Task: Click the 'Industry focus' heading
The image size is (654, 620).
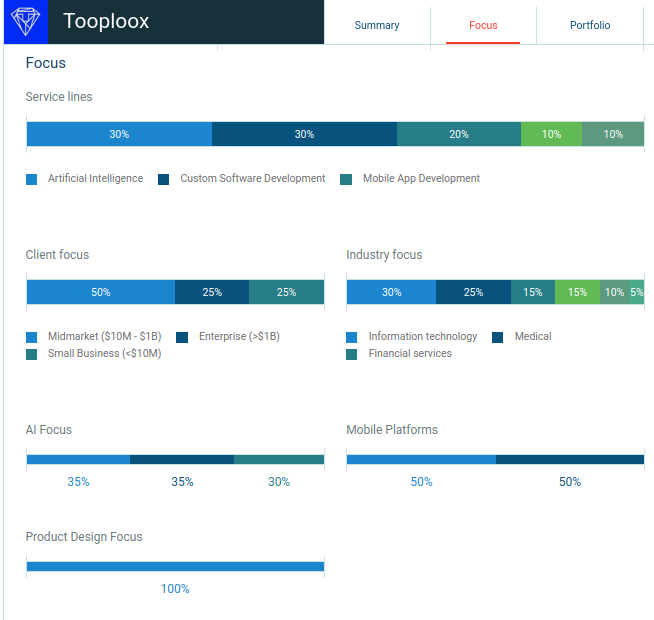Action: [384, 255]
